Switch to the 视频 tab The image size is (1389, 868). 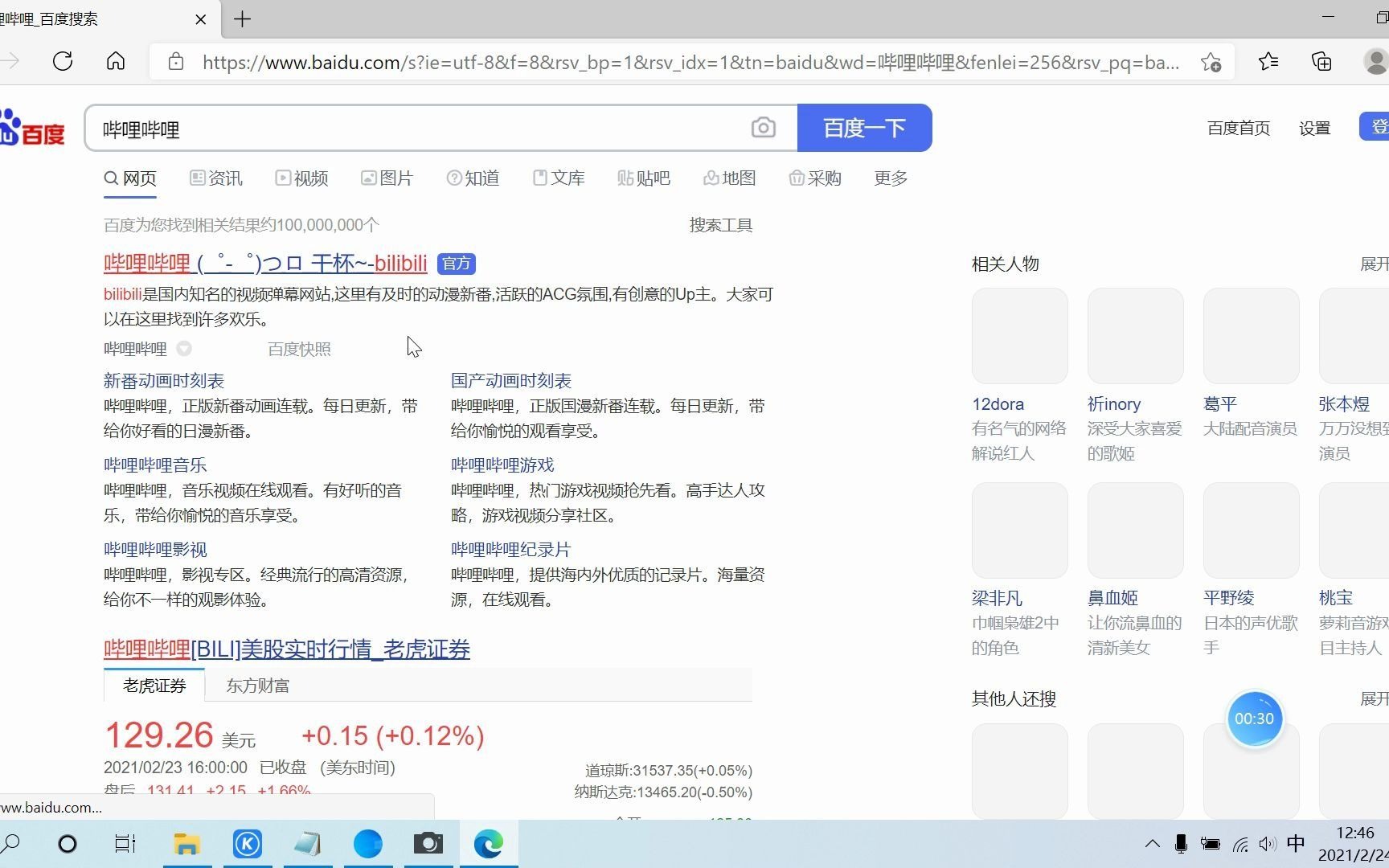pyautogui.click(x=301, y=178)
